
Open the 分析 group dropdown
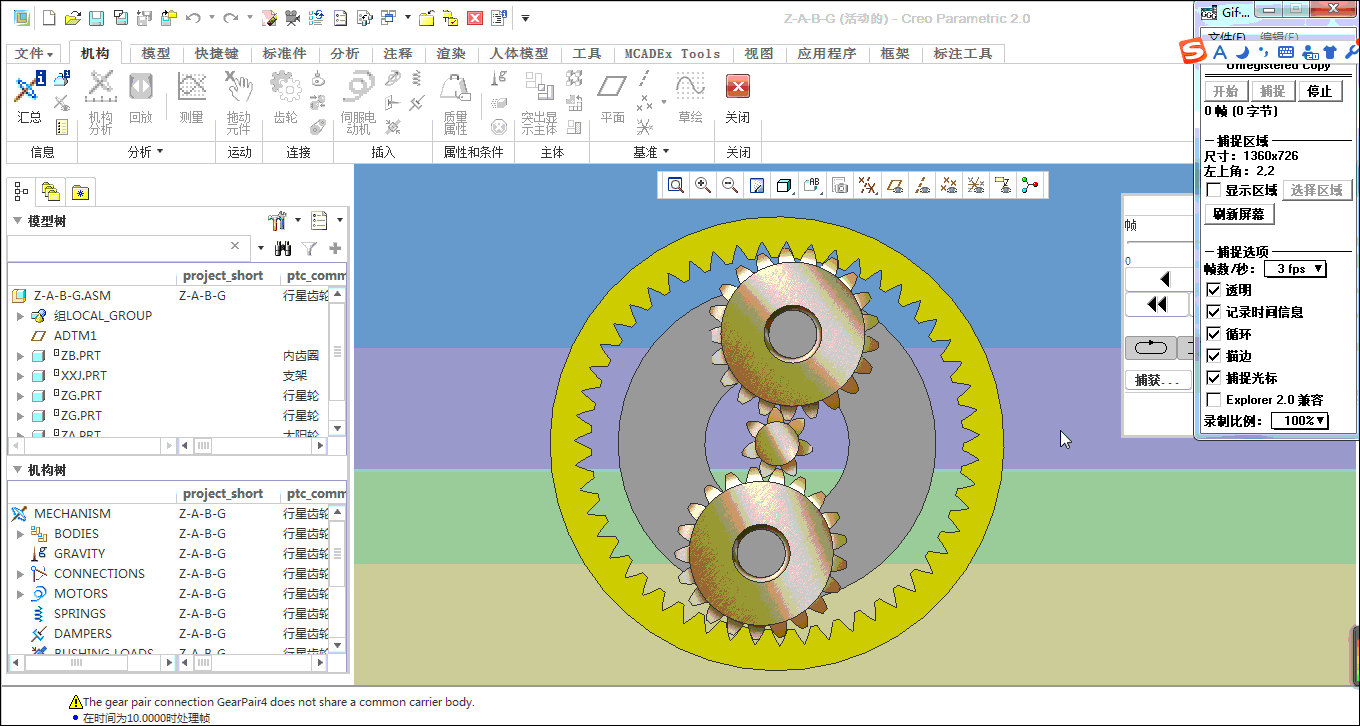145,152
